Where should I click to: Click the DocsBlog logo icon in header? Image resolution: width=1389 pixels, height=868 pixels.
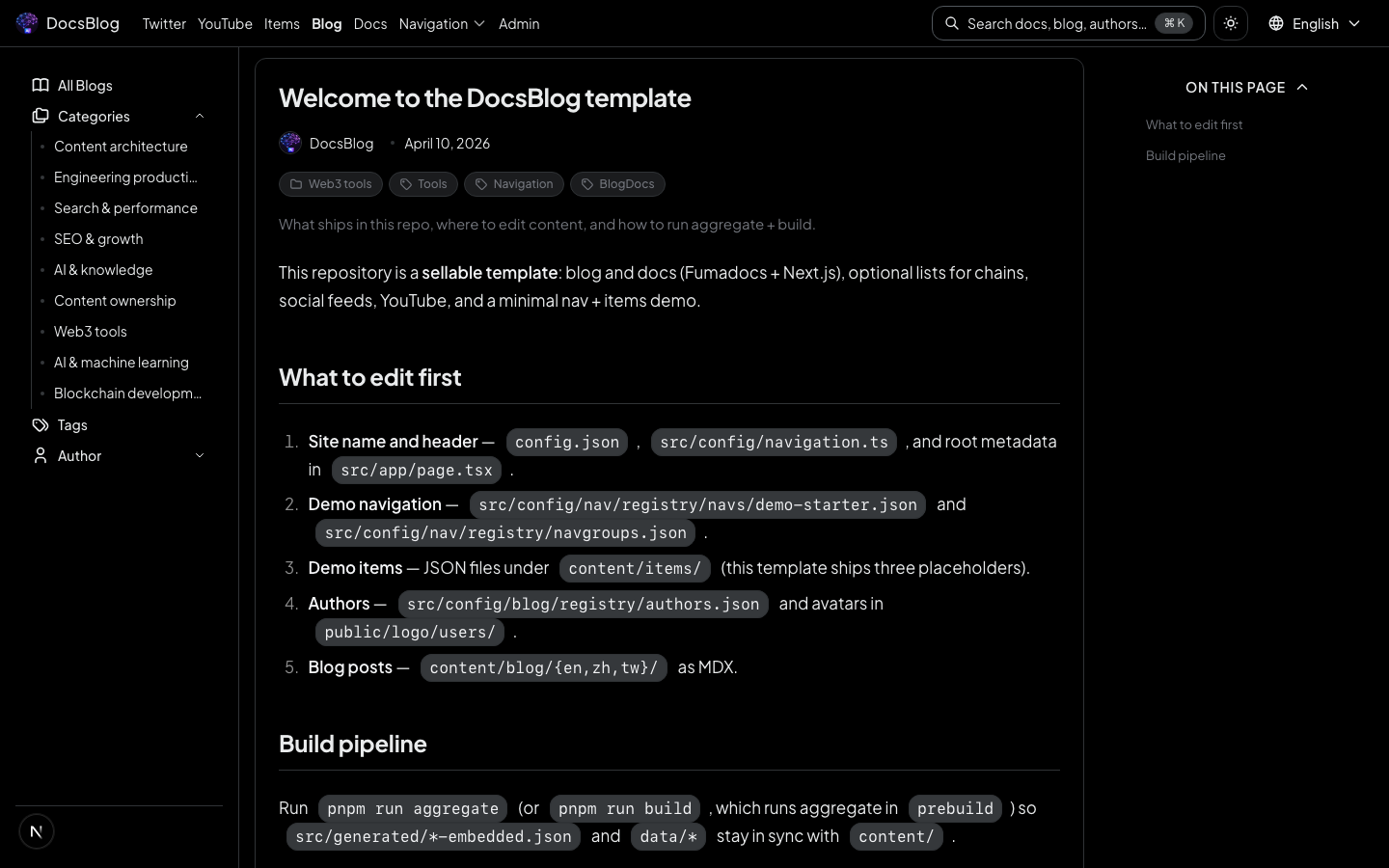pos(27,23)
